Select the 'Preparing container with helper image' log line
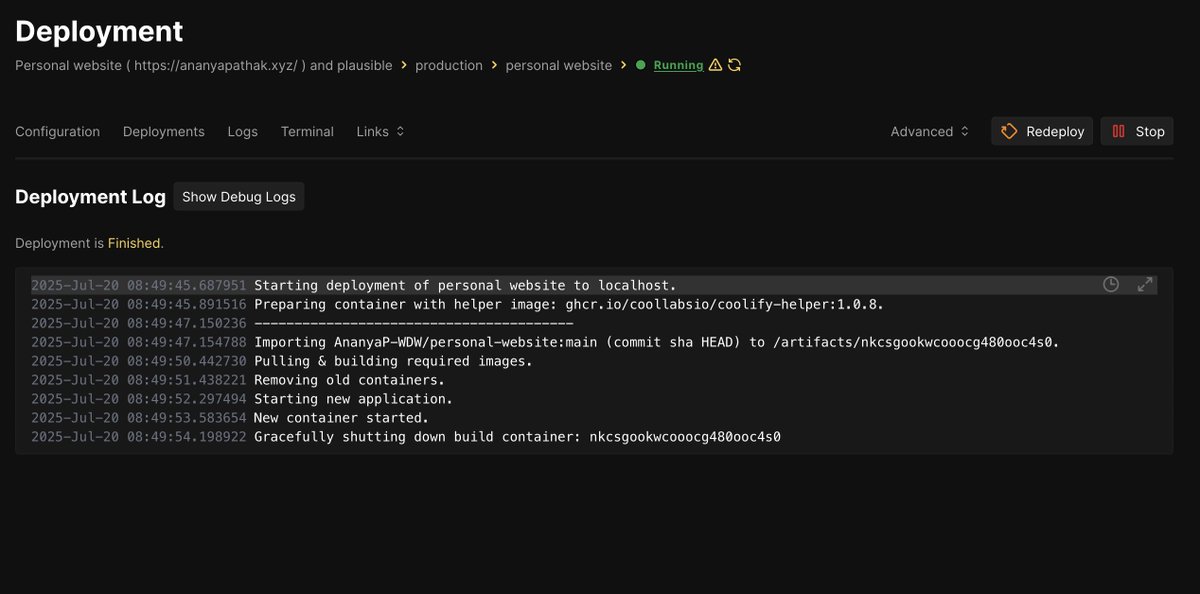 (x=594, y=304)
